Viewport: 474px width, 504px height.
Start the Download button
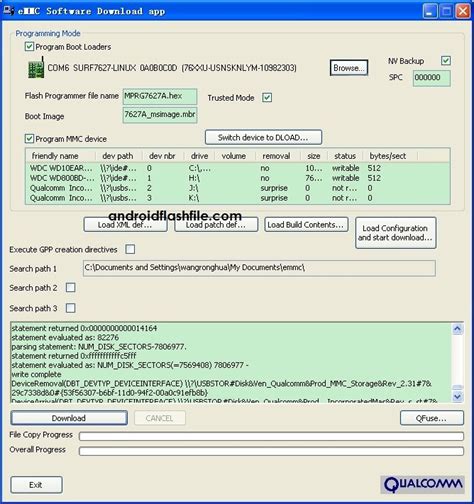click(x=69, y=418)
